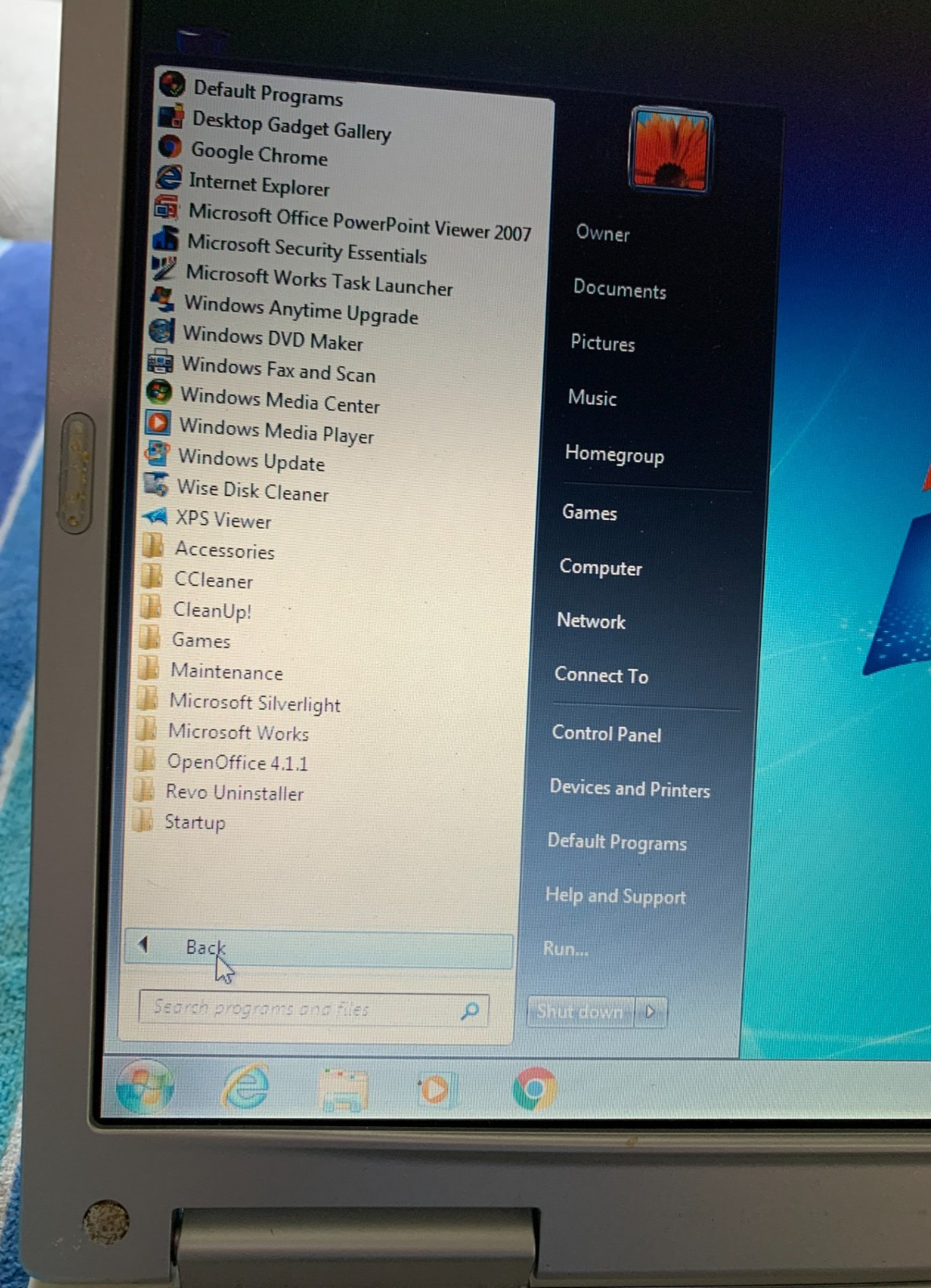Open XPS Viewer icon
Image resolution: width=931 pixels, height=1288 pixels.
pyautogui.click(x=155, y=515)
